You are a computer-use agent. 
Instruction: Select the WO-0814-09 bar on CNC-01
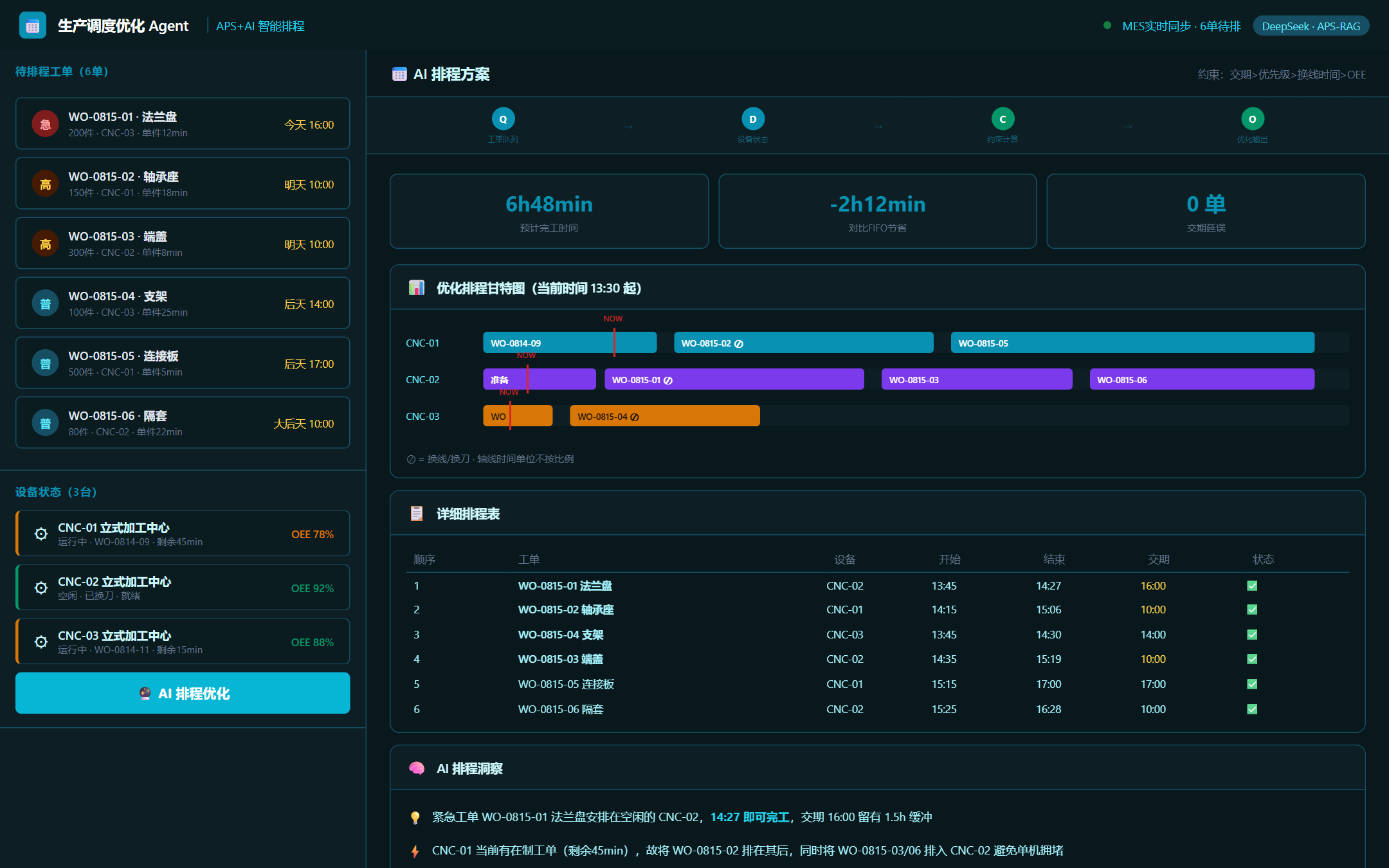tap(570, 343)
